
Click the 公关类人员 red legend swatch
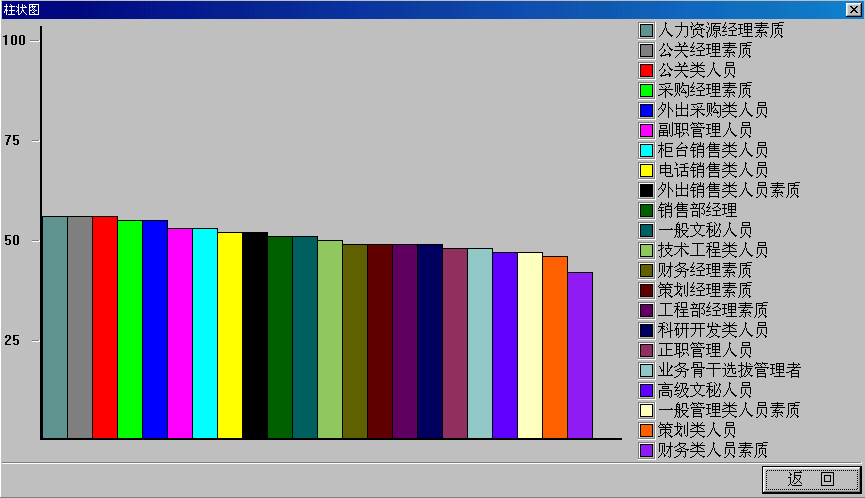point(646,70)
